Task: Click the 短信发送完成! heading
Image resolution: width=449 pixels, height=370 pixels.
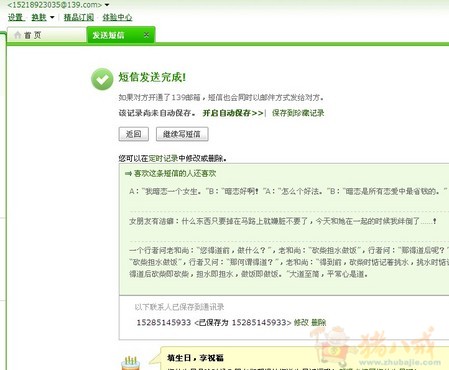Action: click(x=152, y=77)
